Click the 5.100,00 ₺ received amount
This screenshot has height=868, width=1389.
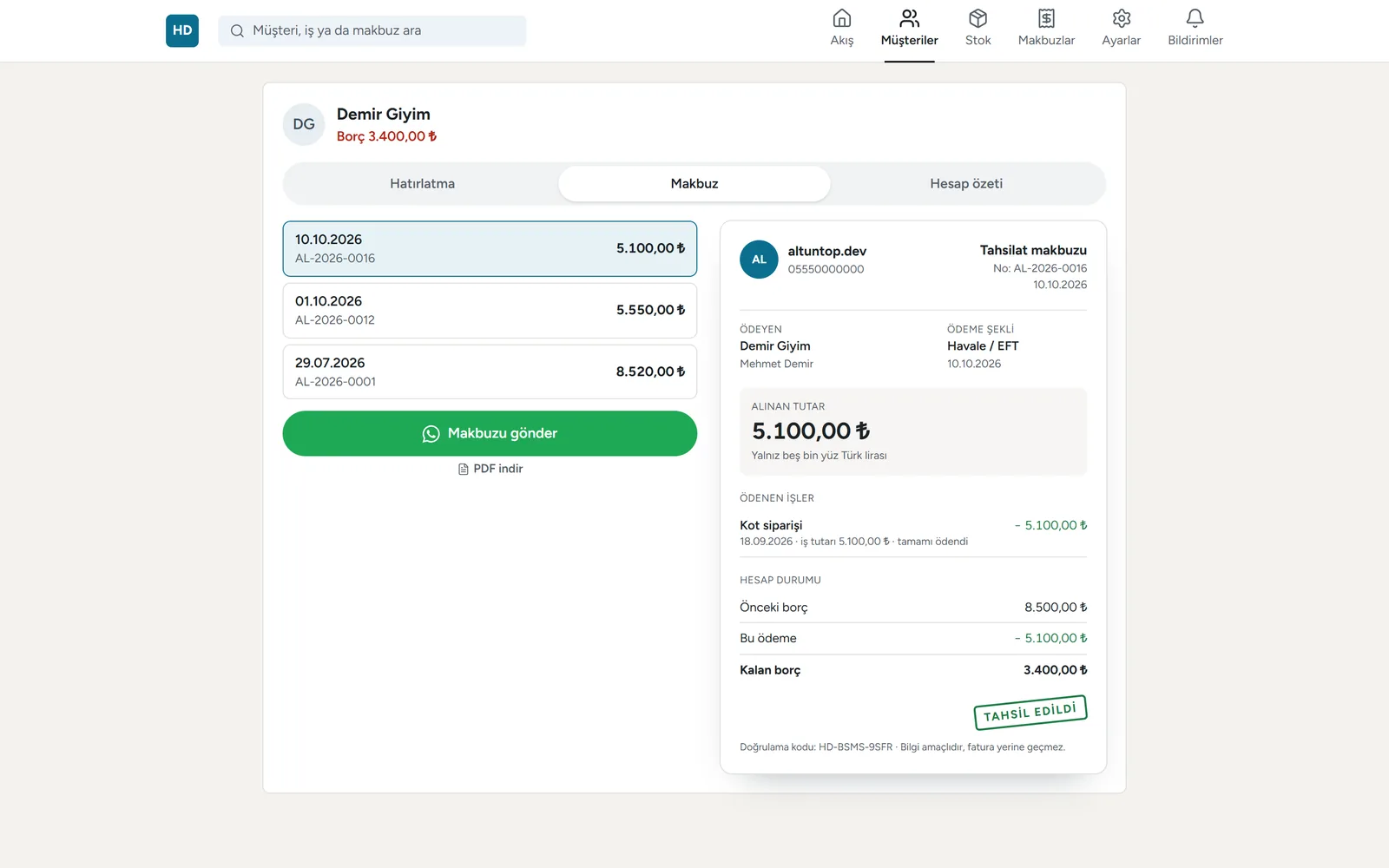pos(811,431)
